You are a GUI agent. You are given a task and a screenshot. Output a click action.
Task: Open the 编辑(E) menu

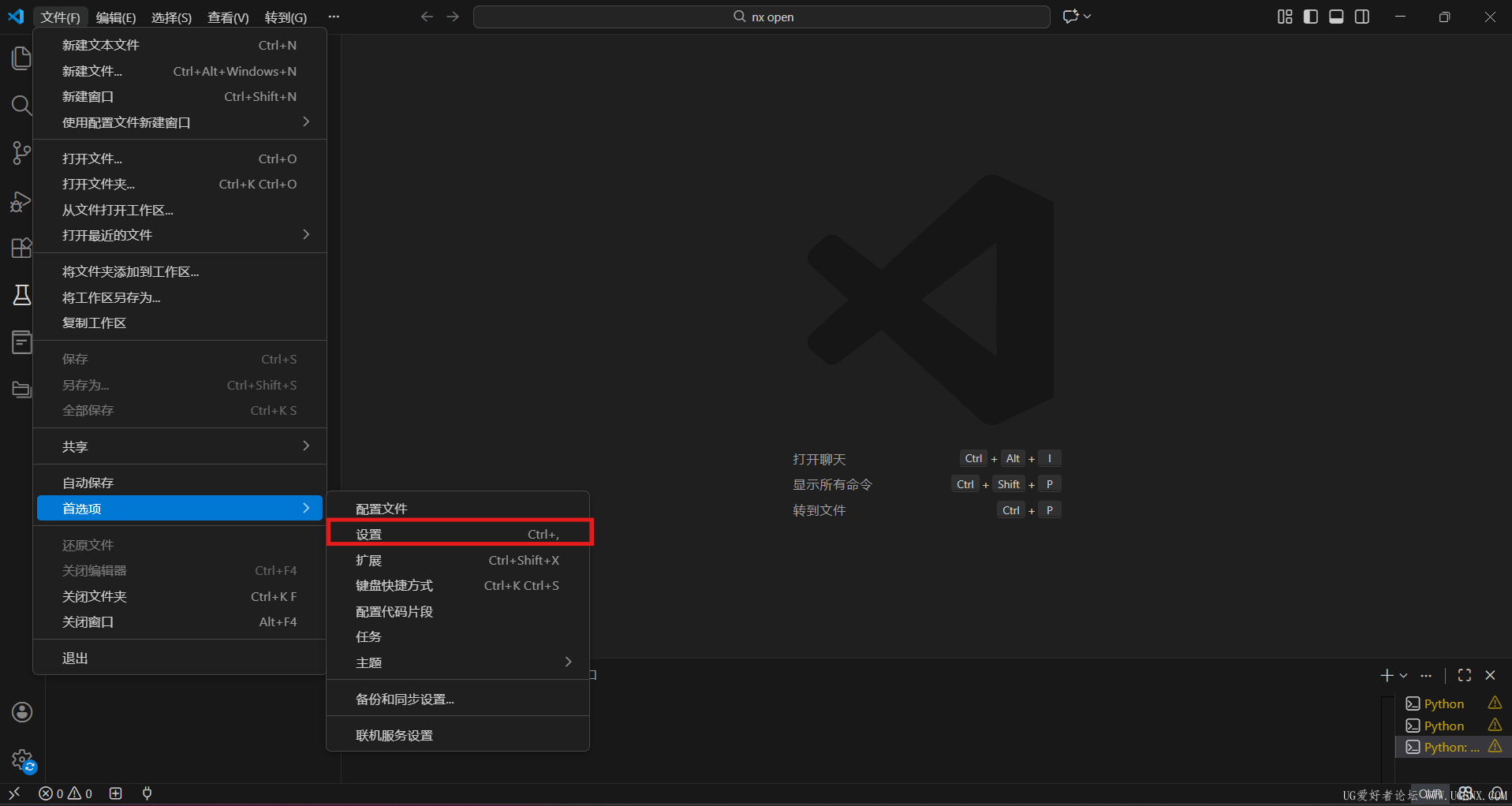(x=116, y=17)
